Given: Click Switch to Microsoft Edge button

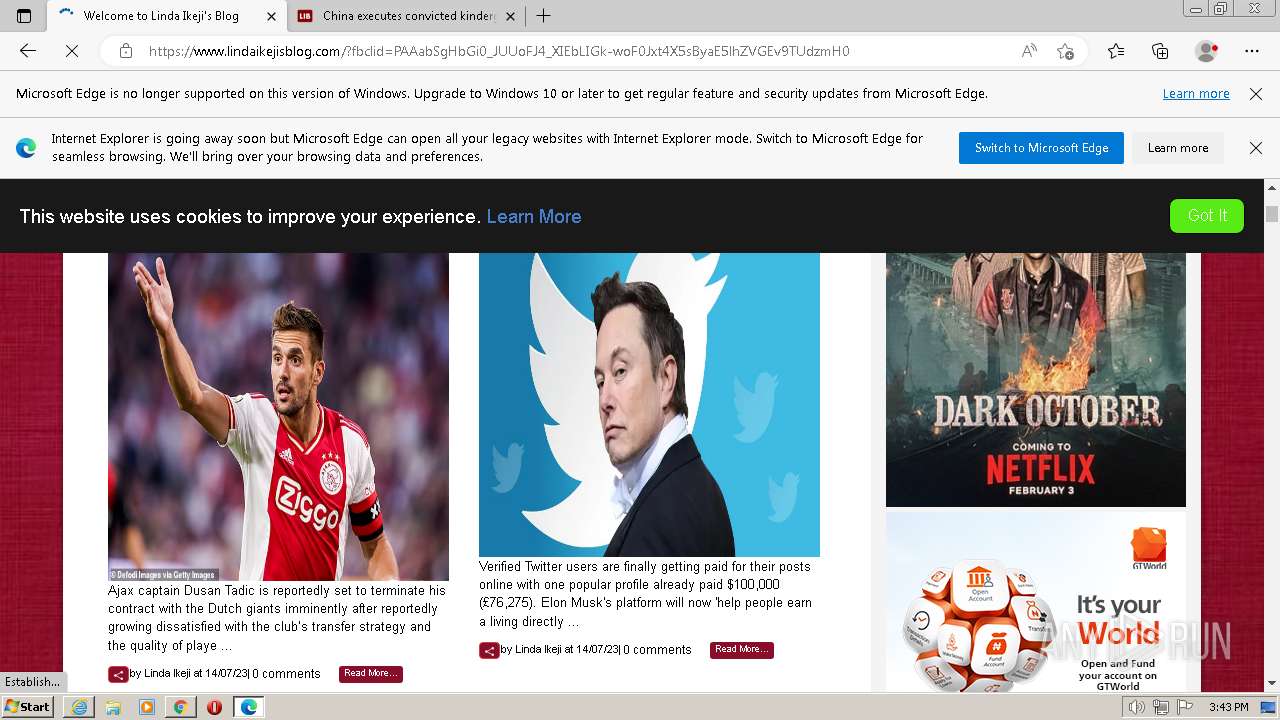Looking at the screenshot, I should click(x=1041, y=148).
